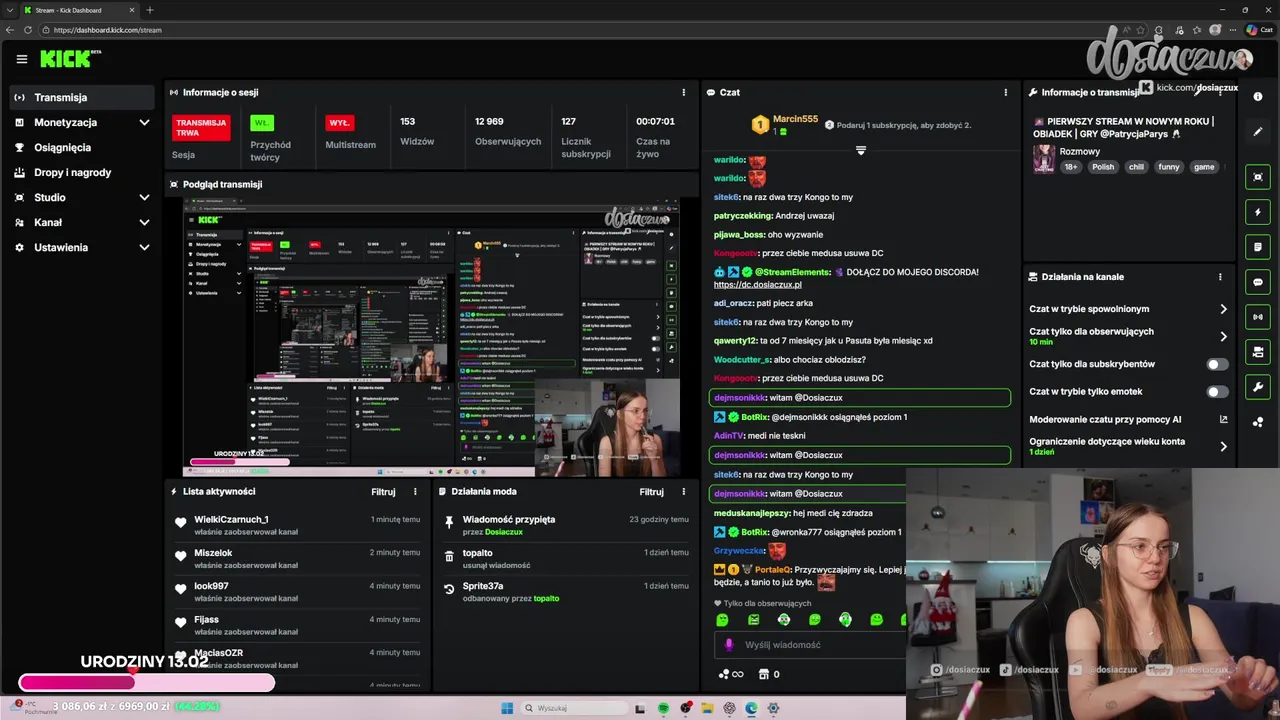The height and width of the screenshot is (720, 1280).
Task: Click the Windows taskbar search box
Action: (573, 708)
